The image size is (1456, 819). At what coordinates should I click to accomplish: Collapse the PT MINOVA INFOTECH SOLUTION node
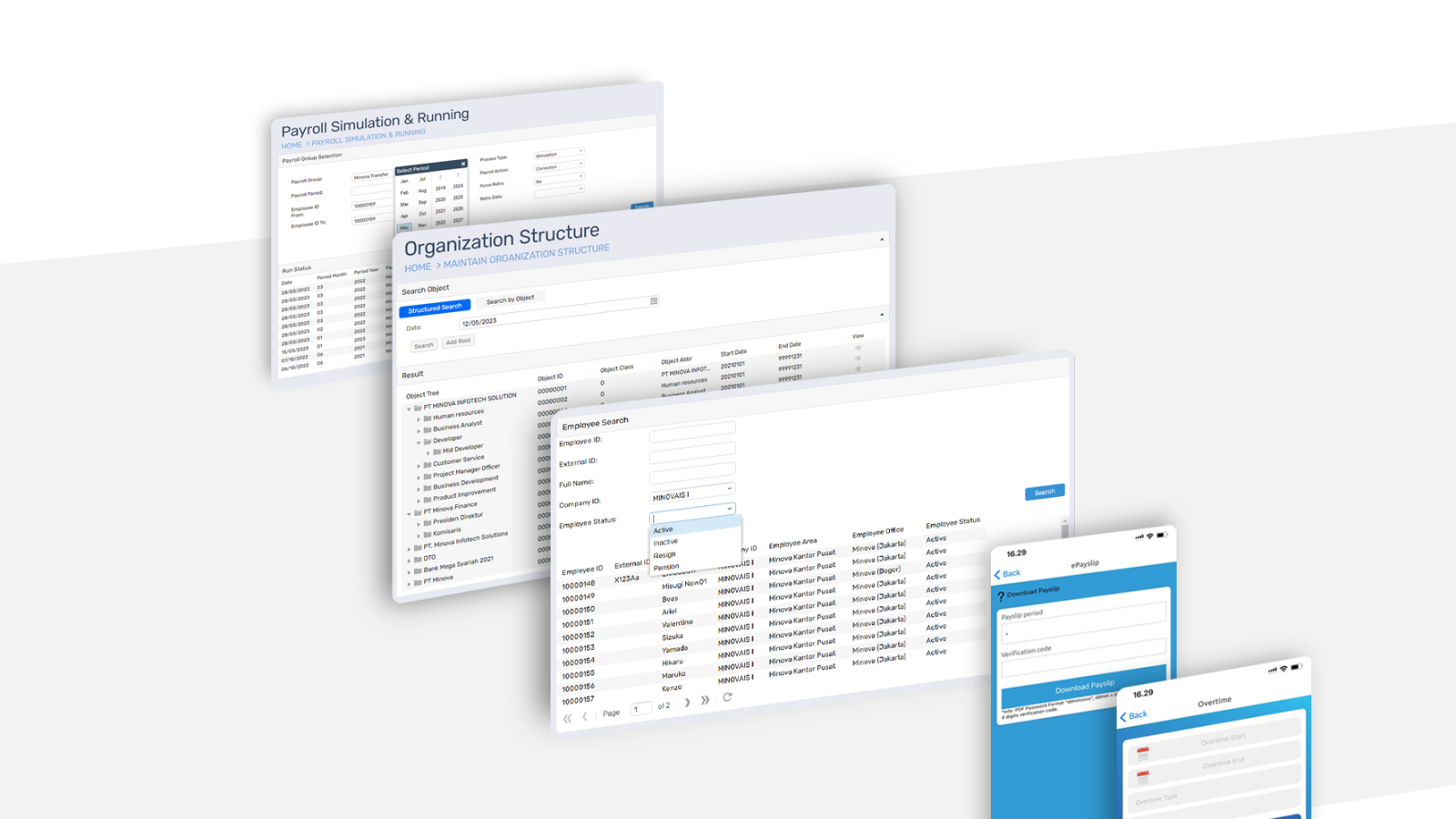[409, 409]
